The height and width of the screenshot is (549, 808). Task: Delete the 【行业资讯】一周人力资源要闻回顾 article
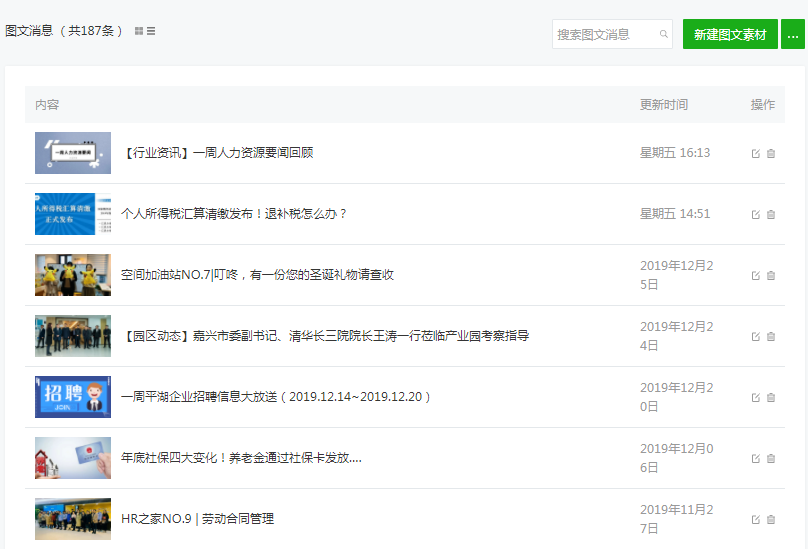click(x=771, y=153)
